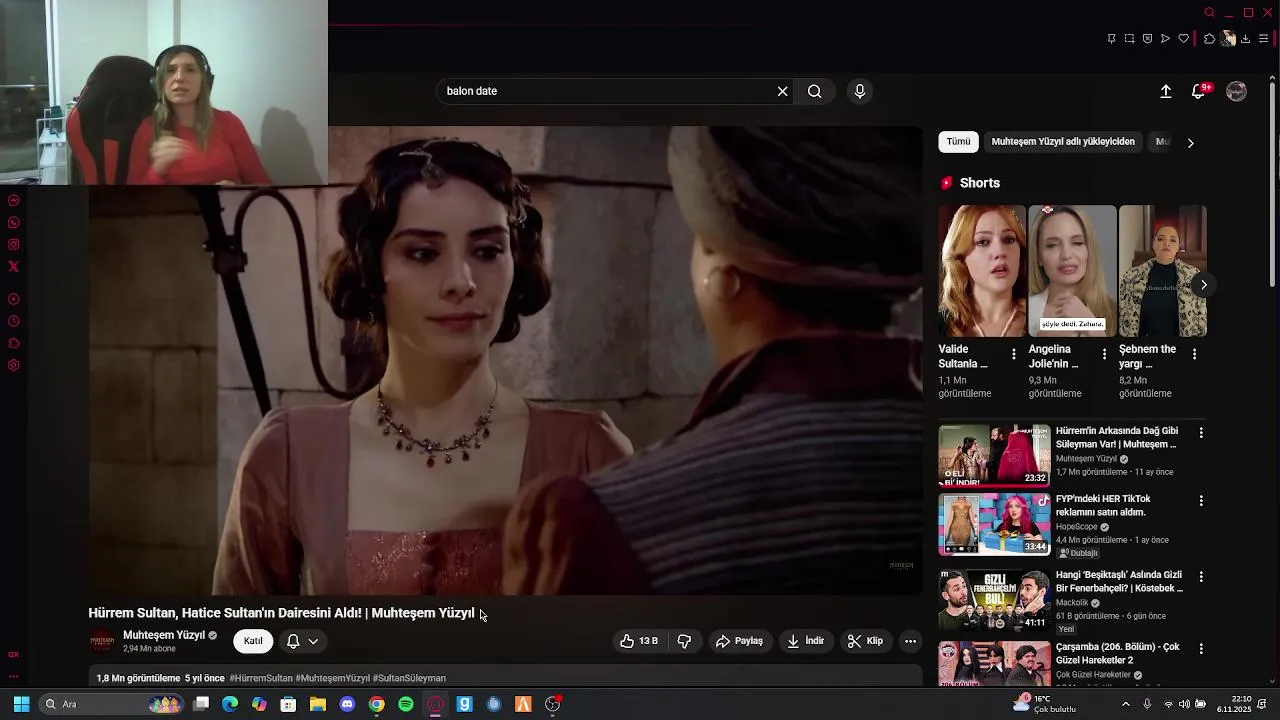Open options for 'Hürrem'in Arkasında' video

(x=1201, y=433)
